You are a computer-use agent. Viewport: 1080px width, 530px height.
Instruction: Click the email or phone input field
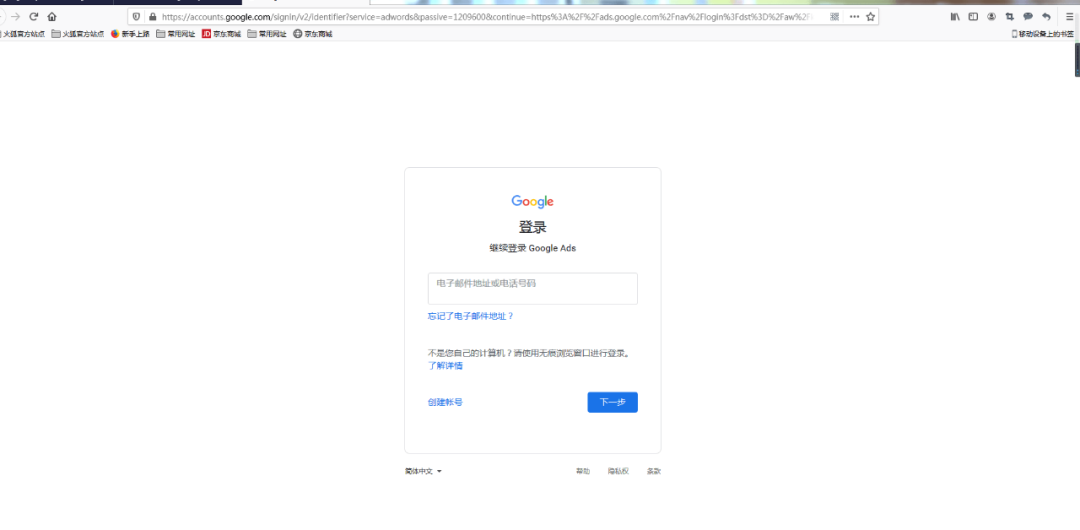coord(532,289)
